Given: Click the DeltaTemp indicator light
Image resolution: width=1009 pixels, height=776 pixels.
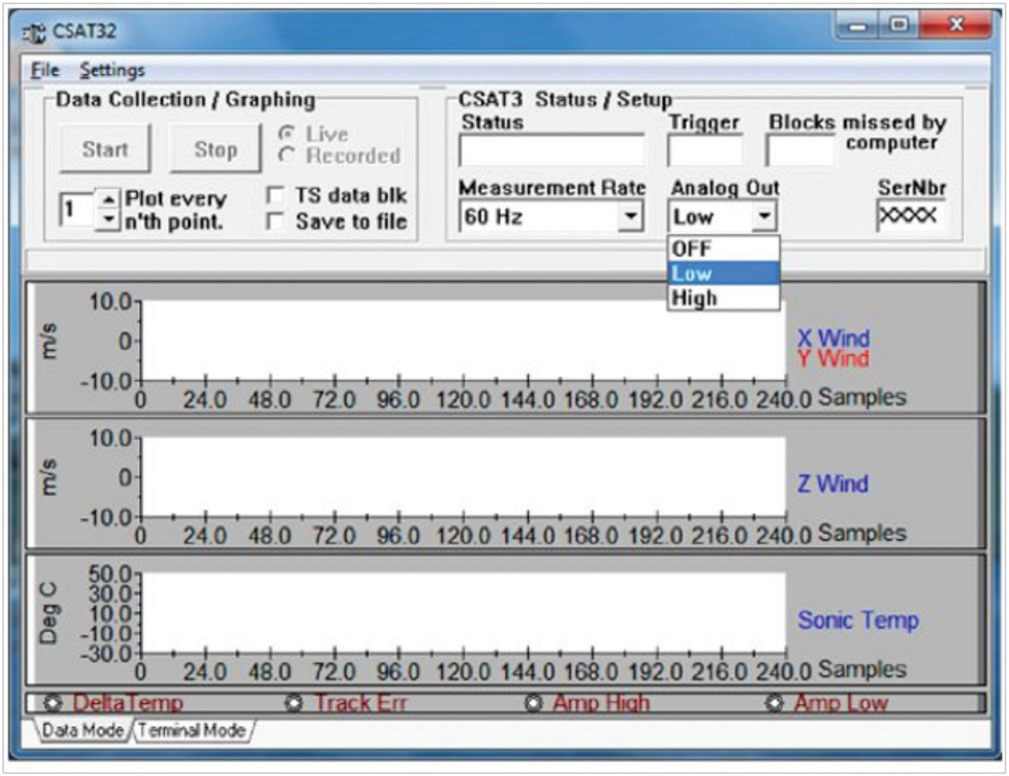Looking at the screenshot, I should 52,703.
